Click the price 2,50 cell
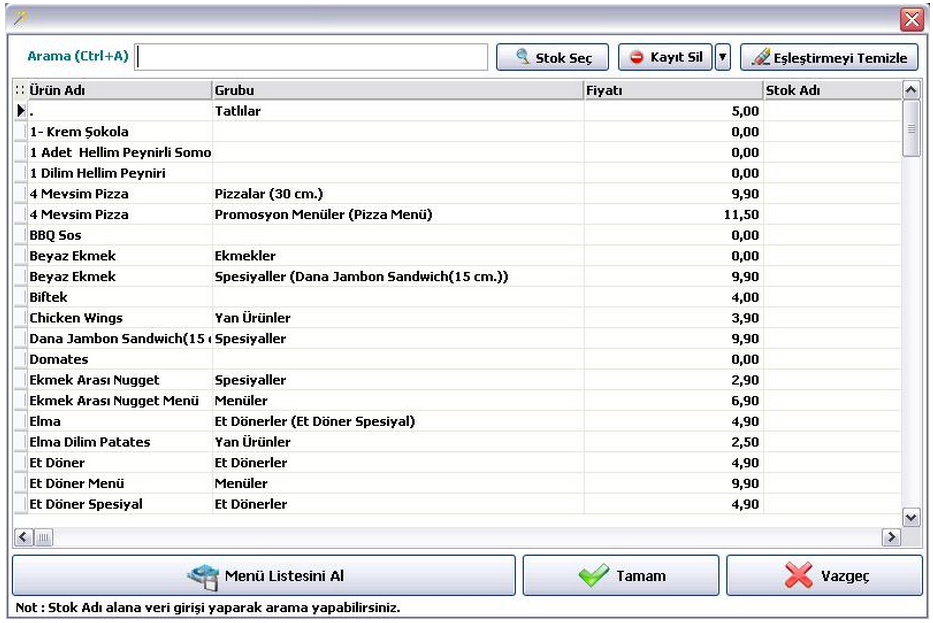Image resolution: width=933 pixels, height=623 pixels. (674, 442)
